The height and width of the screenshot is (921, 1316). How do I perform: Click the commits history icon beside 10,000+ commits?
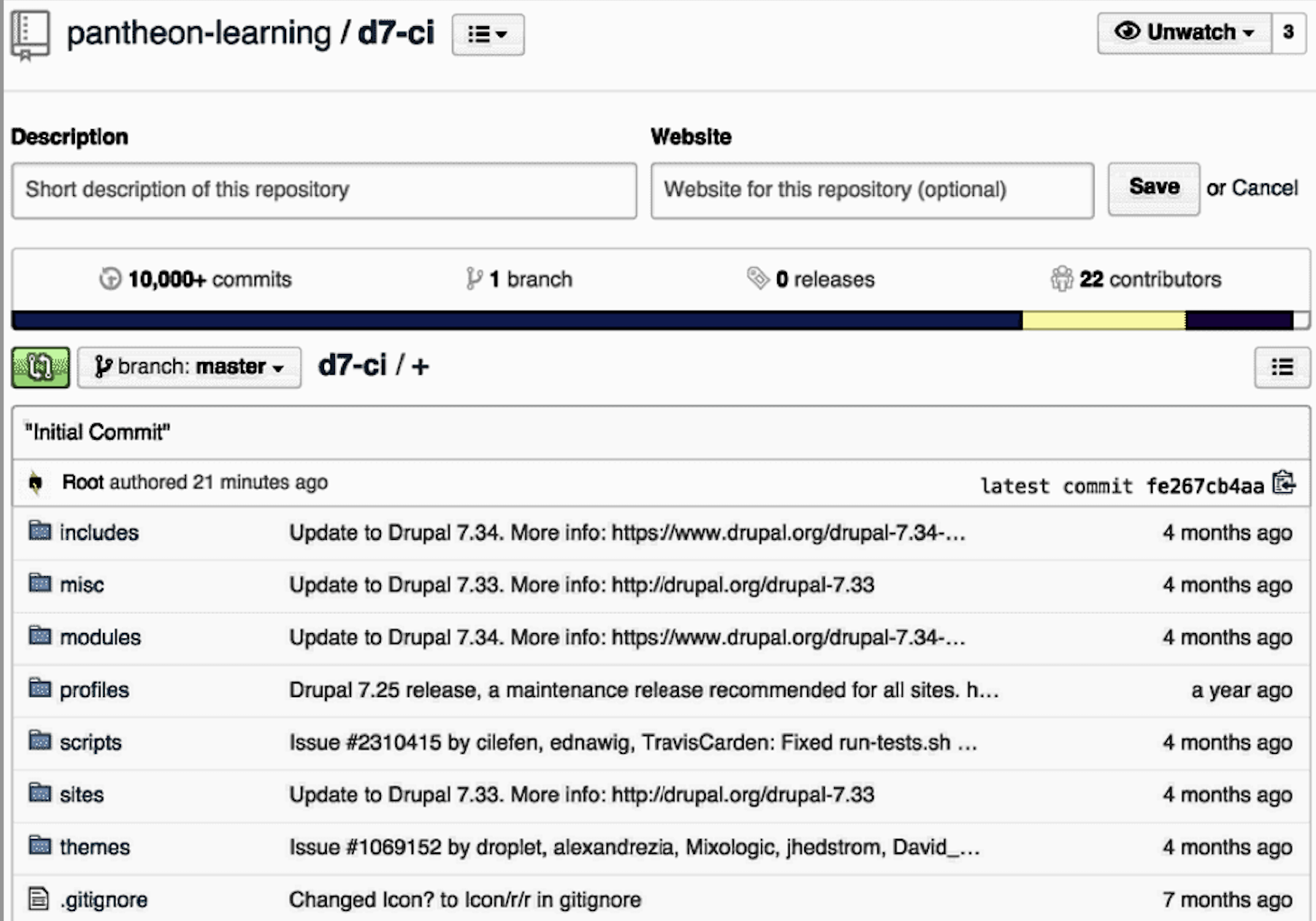(x=110, y=279)
